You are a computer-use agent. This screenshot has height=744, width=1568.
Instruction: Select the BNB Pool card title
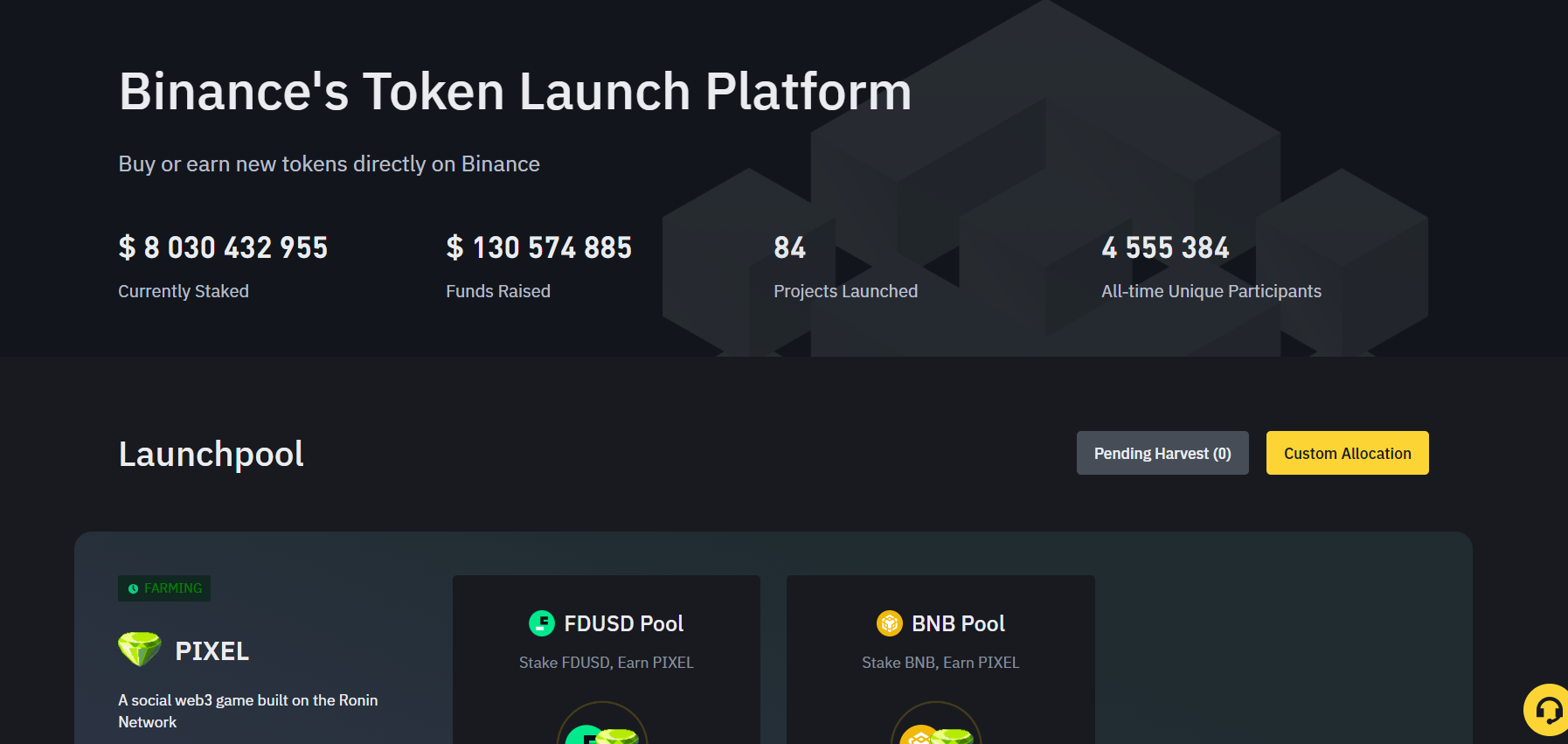point(958,623)
